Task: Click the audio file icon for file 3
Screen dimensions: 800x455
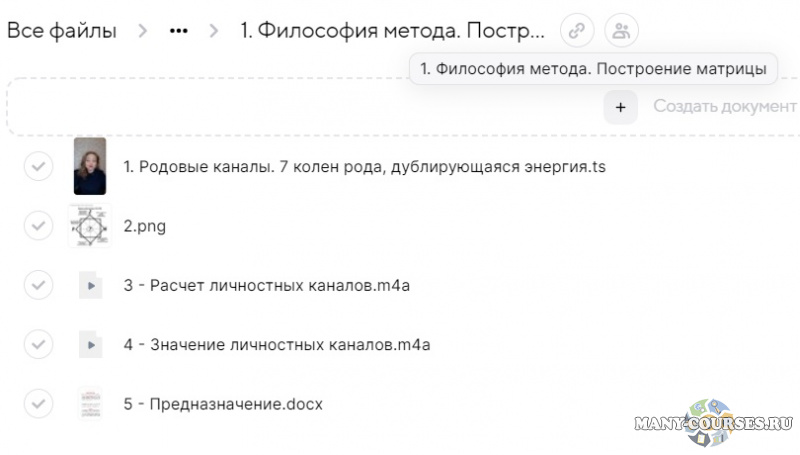Action: [x=91, y=286]
